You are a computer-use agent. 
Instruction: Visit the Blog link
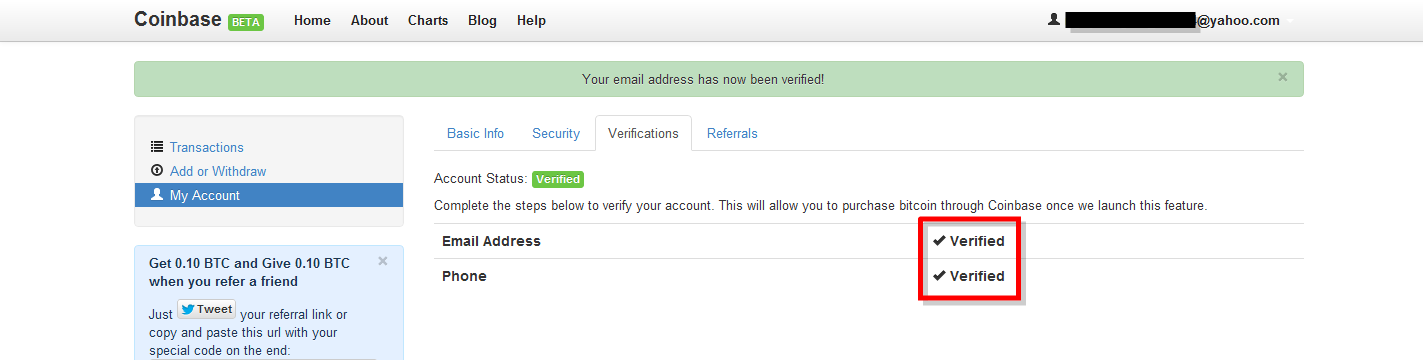[482, 20]
